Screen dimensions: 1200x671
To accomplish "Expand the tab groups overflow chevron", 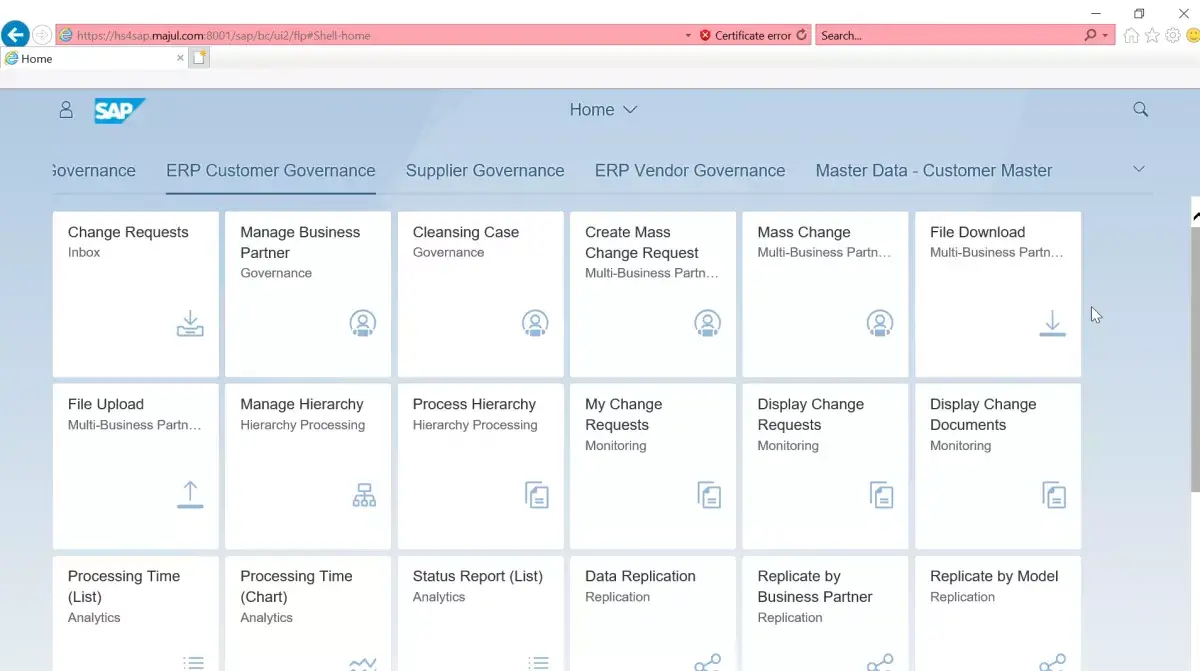I will (x=1139, y=169).
